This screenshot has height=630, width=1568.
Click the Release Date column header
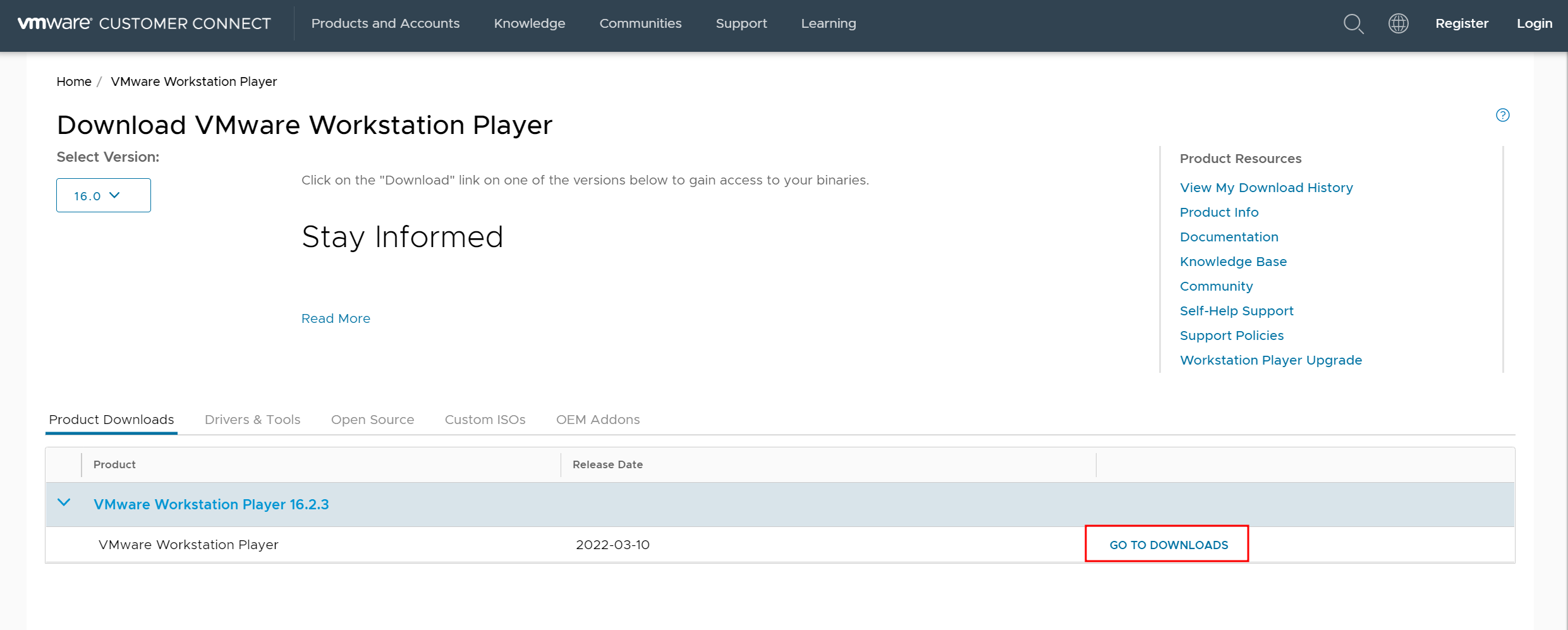[607, 464]
